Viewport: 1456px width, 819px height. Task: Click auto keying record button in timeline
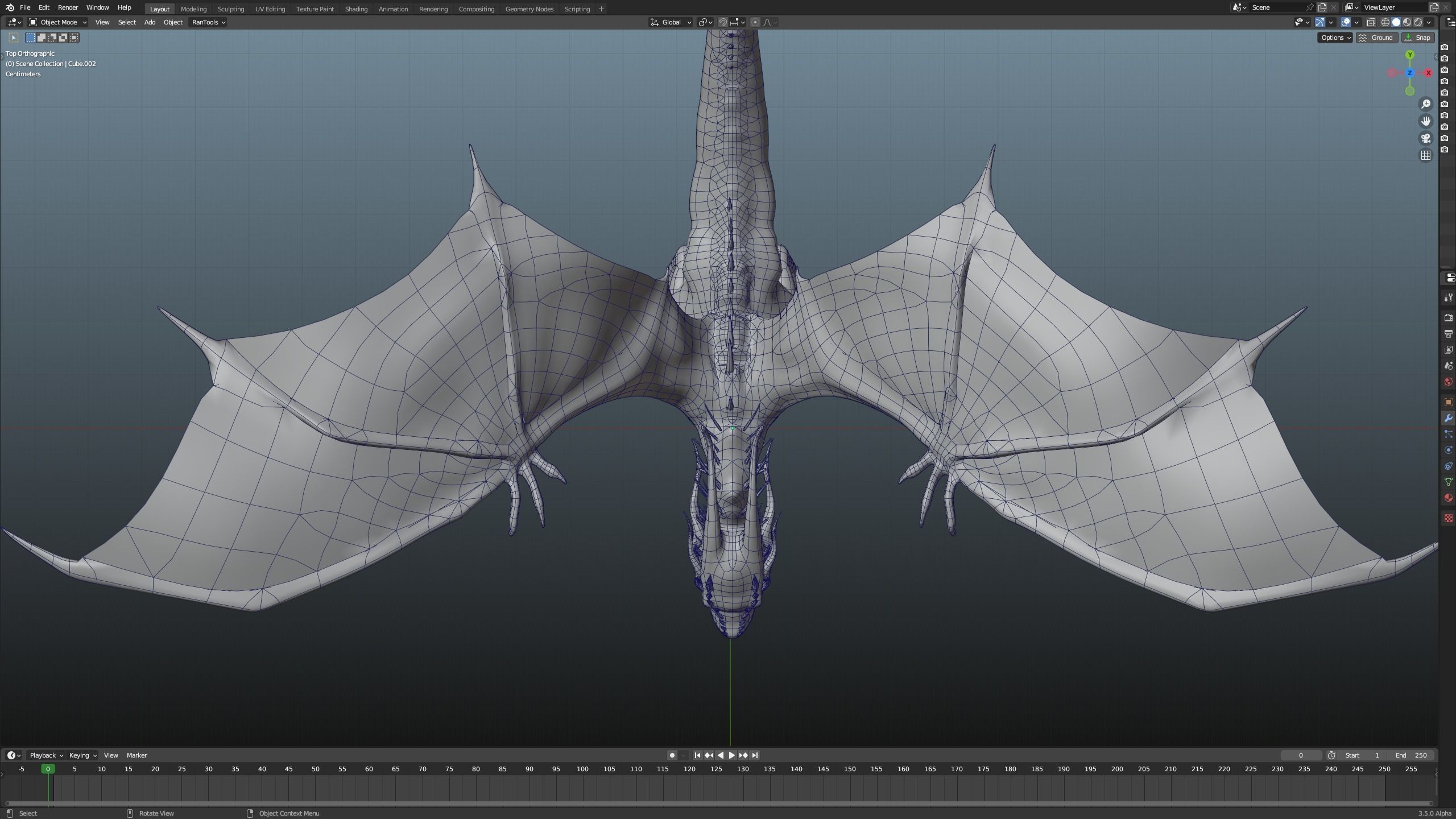click(672, 755)
